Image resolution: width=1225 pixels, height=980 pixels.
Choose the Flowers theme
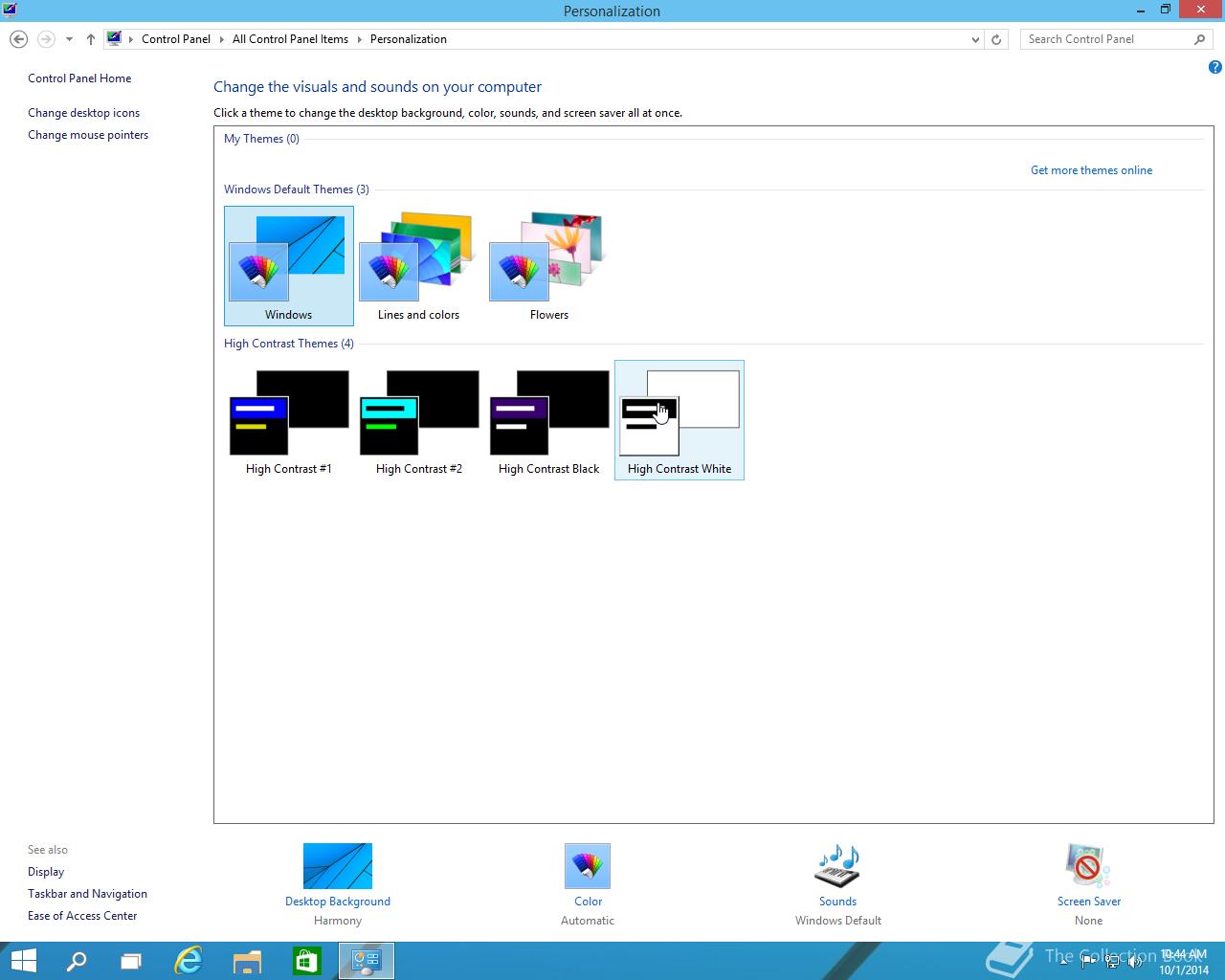coord(548,266)
